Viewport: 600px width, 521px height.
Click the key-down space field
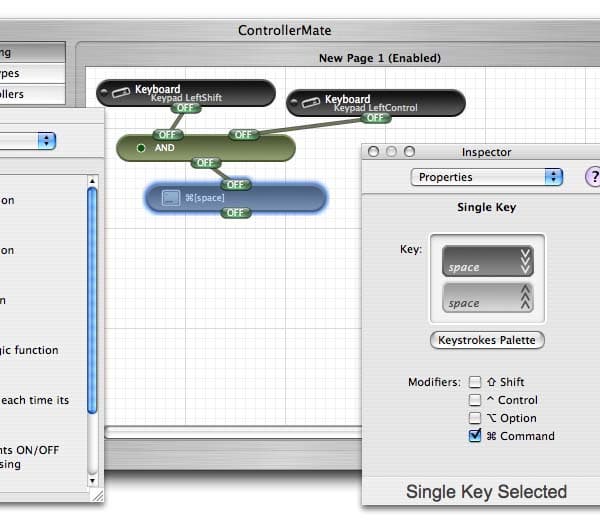point(488,261)
